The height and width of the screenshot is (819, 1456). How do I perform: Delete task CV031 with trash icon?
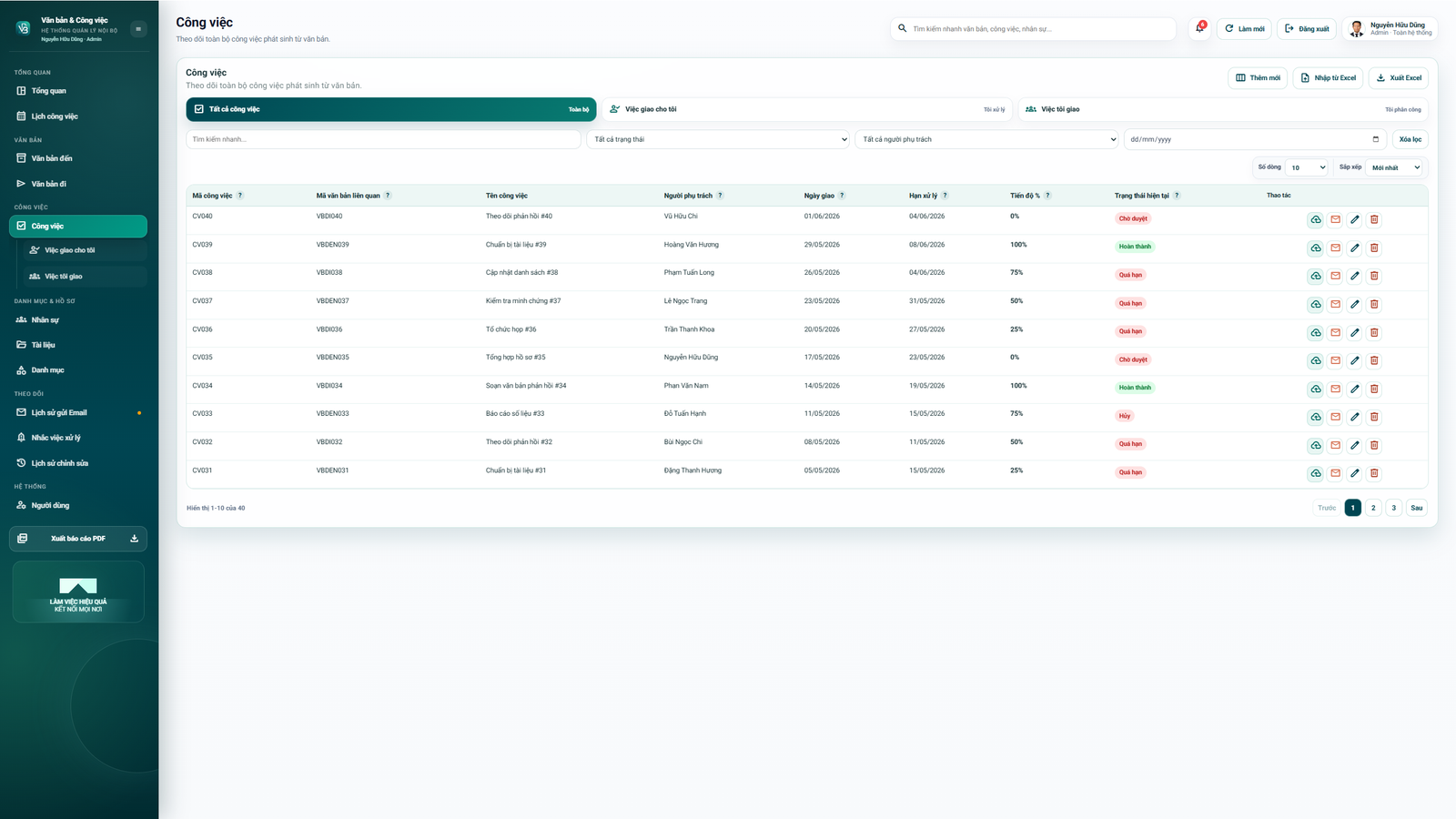tap(1374, 473)
